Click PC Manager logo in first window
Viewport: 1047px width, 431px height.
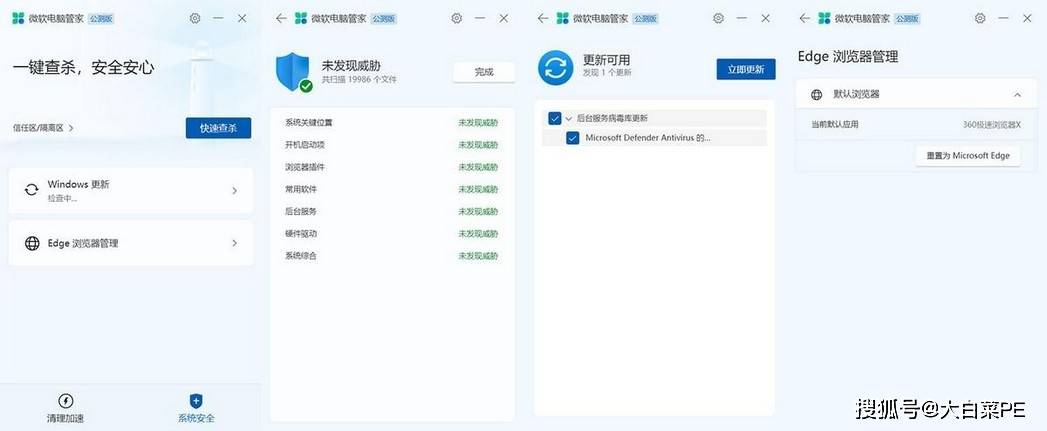click(19, 19)
